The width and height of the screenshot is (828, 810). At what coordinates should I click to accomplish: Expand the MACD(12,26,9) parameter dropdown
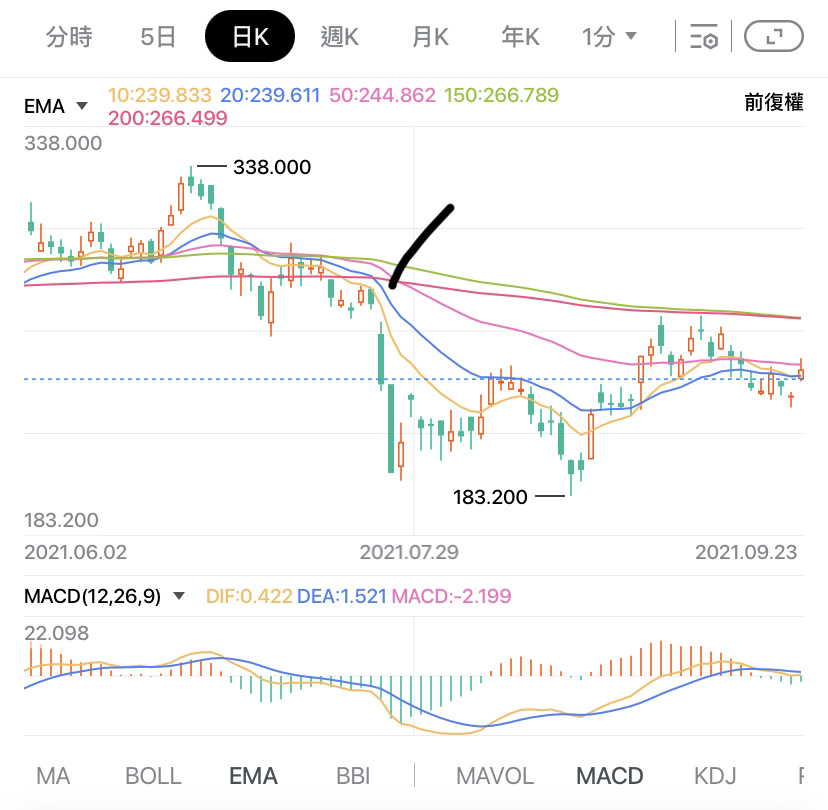click(x=179, y=596)
